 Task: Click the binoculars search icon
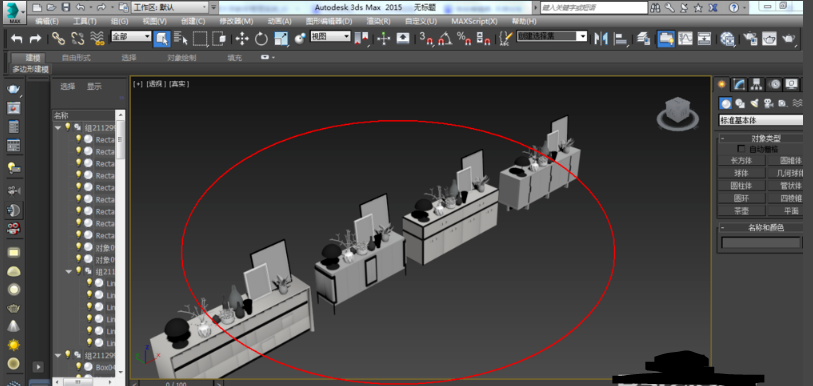pos(655,7)
